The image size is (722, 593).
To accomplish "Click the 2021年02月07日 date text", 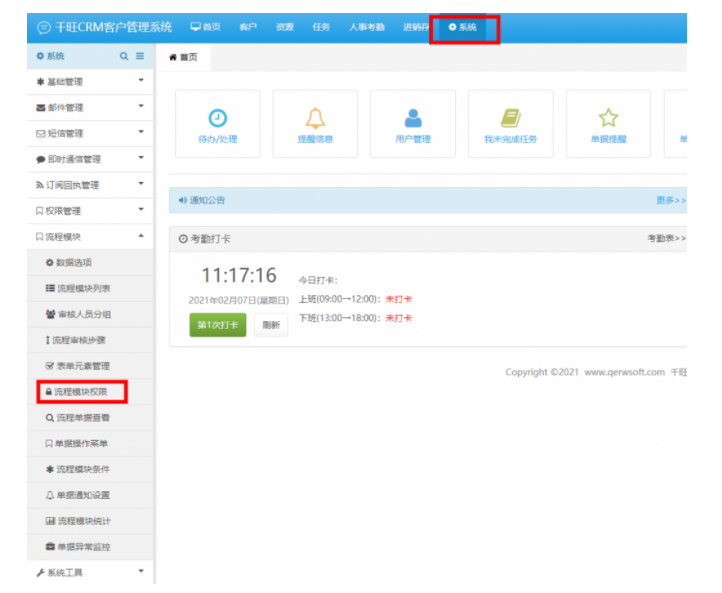I will pos(239,300).
